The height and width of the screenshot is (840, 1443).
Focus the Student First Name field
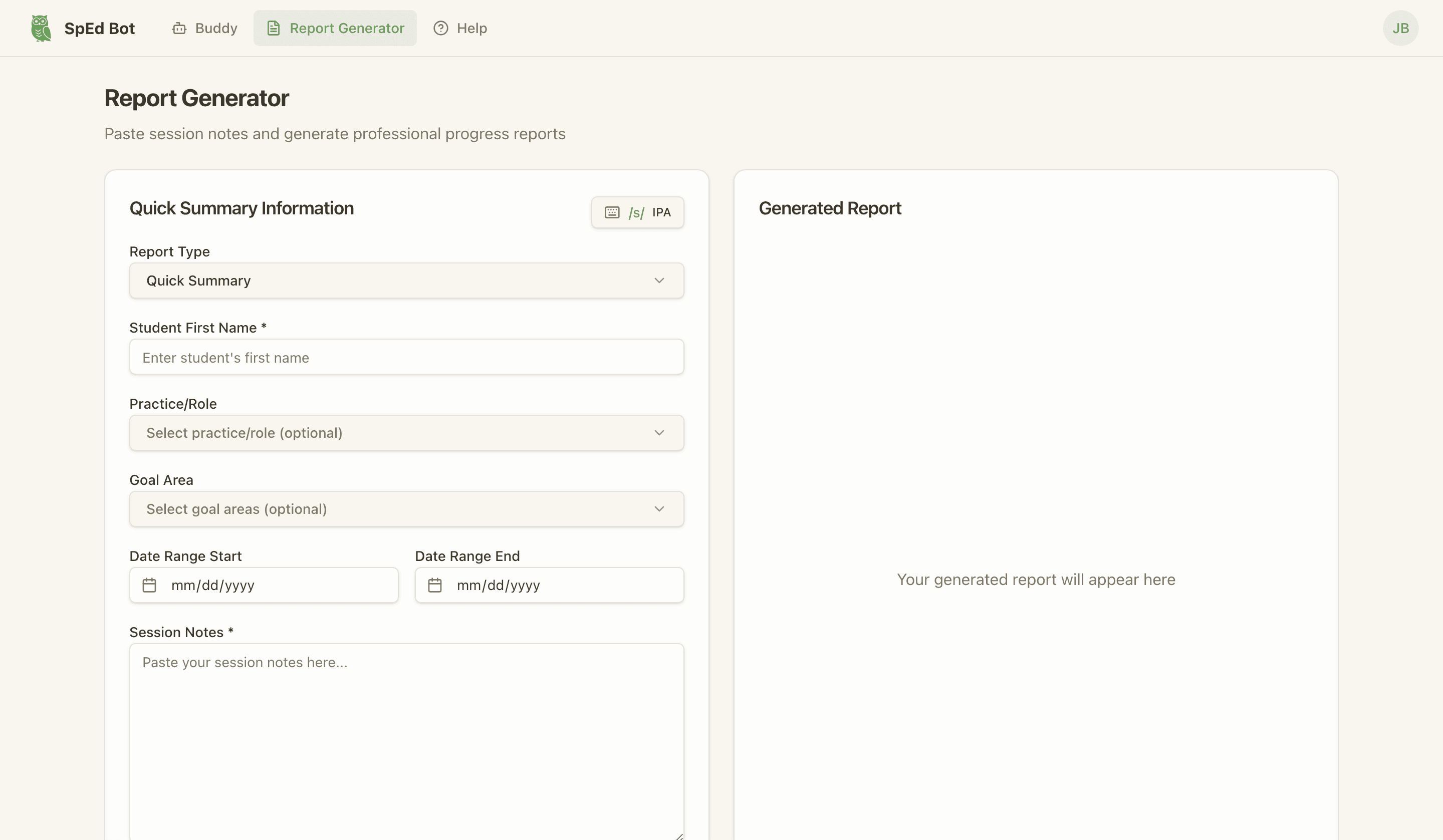(406, 357)
